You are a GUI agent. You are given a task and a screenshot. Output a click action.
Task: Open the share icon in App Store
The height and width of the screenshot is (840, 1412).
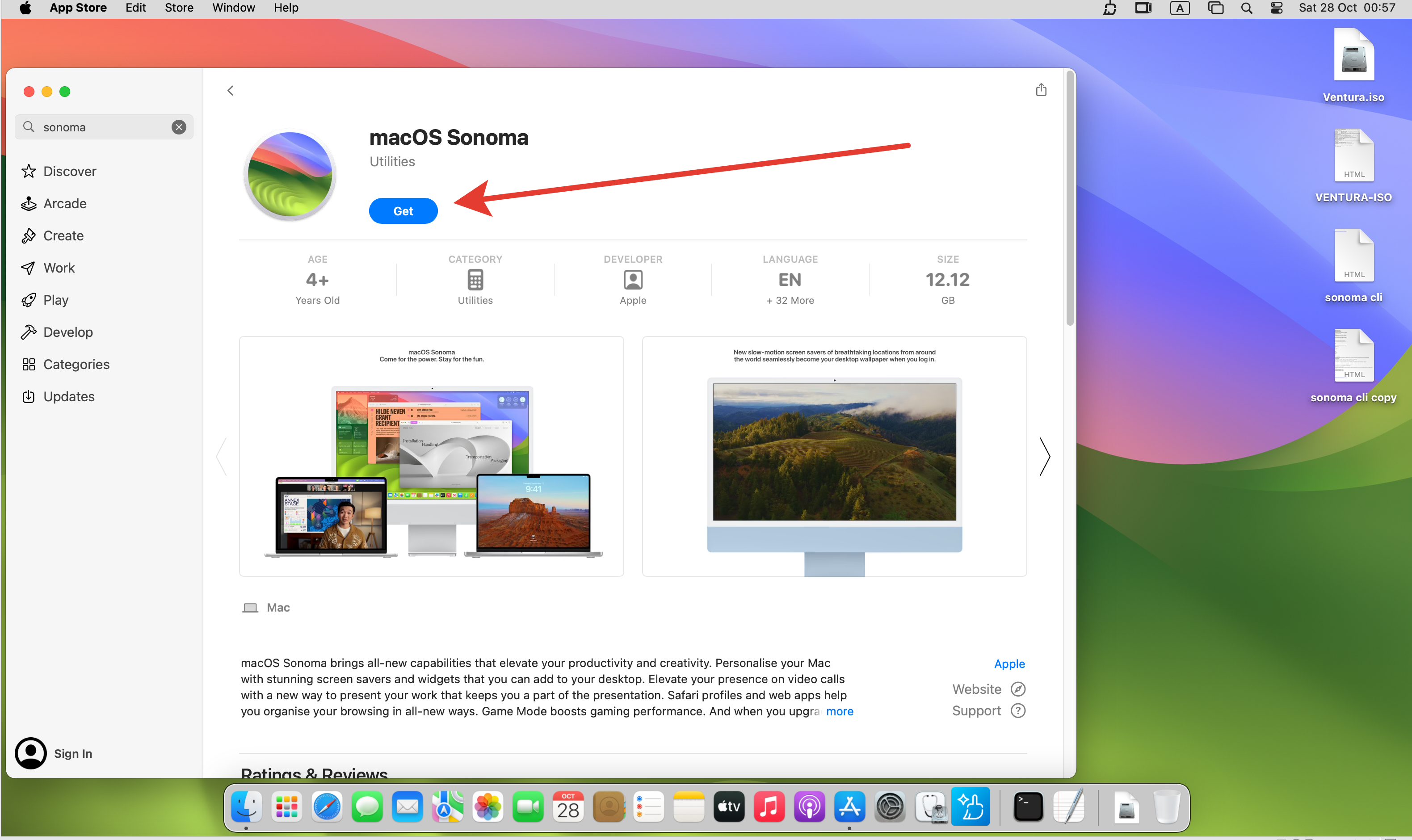pos(1041,90)
